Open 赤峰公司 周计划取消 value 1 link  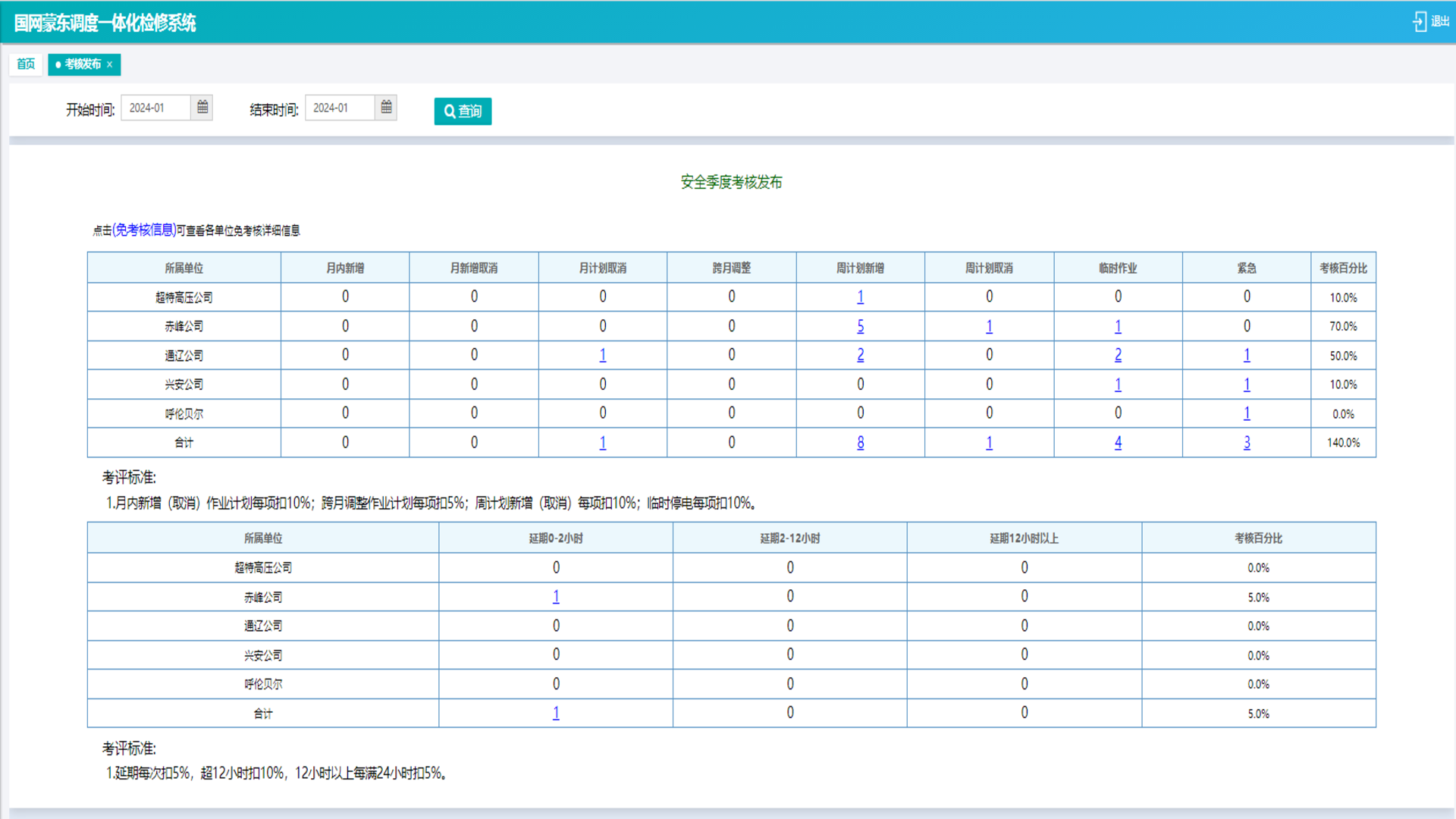pyautogui.click(x=989, y=326)
